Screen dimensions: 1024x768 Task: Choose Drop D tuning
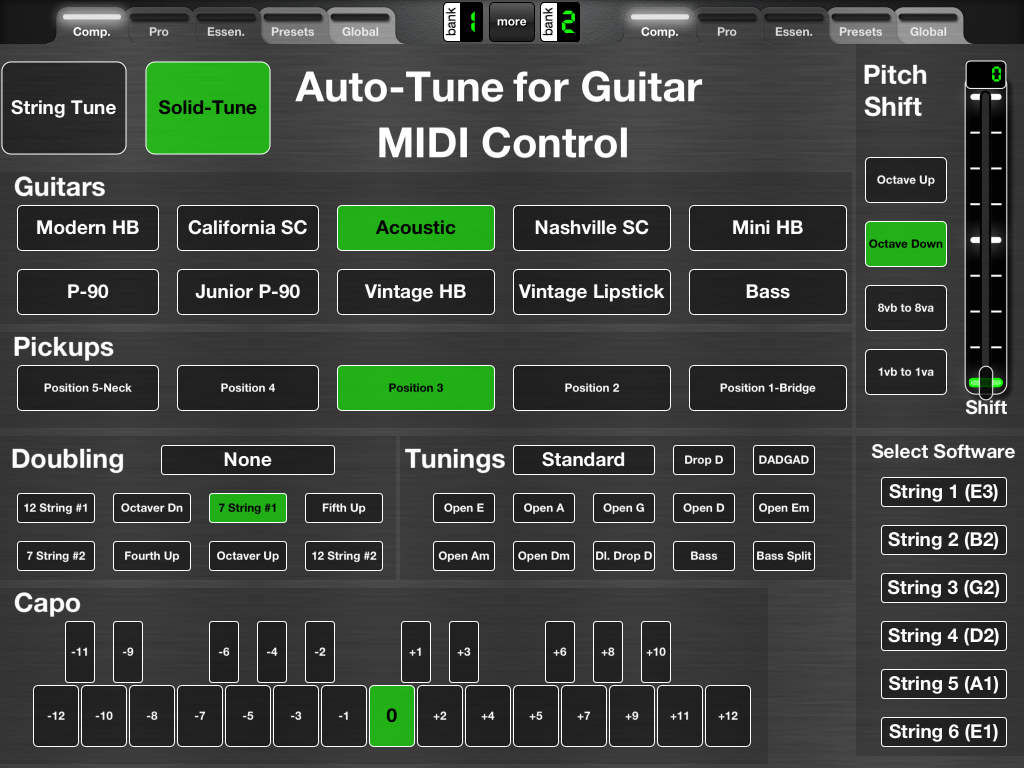[x=704, y=460]
